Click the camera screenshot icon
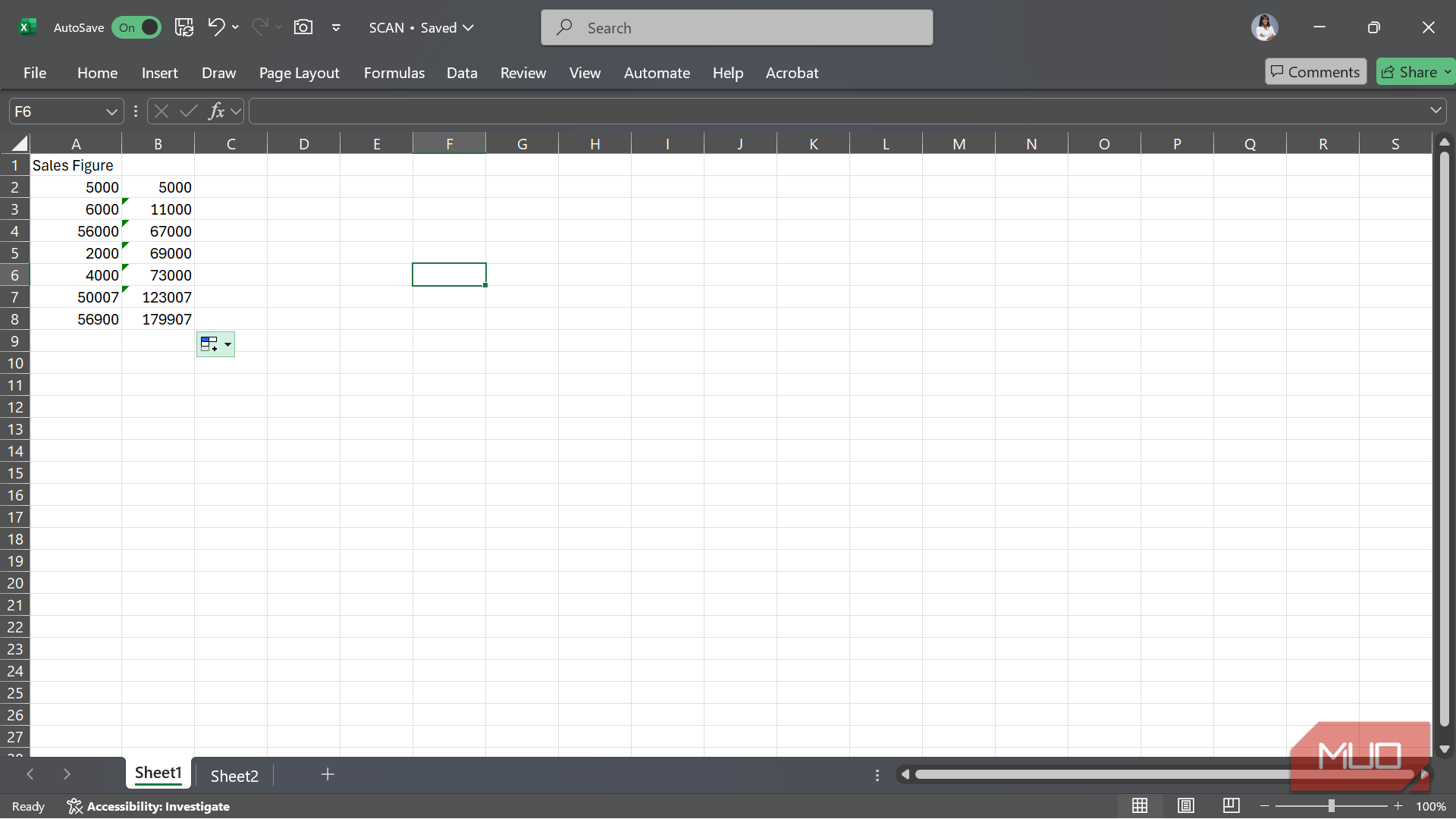The image size is (1456, 819). tap(303, 27)
